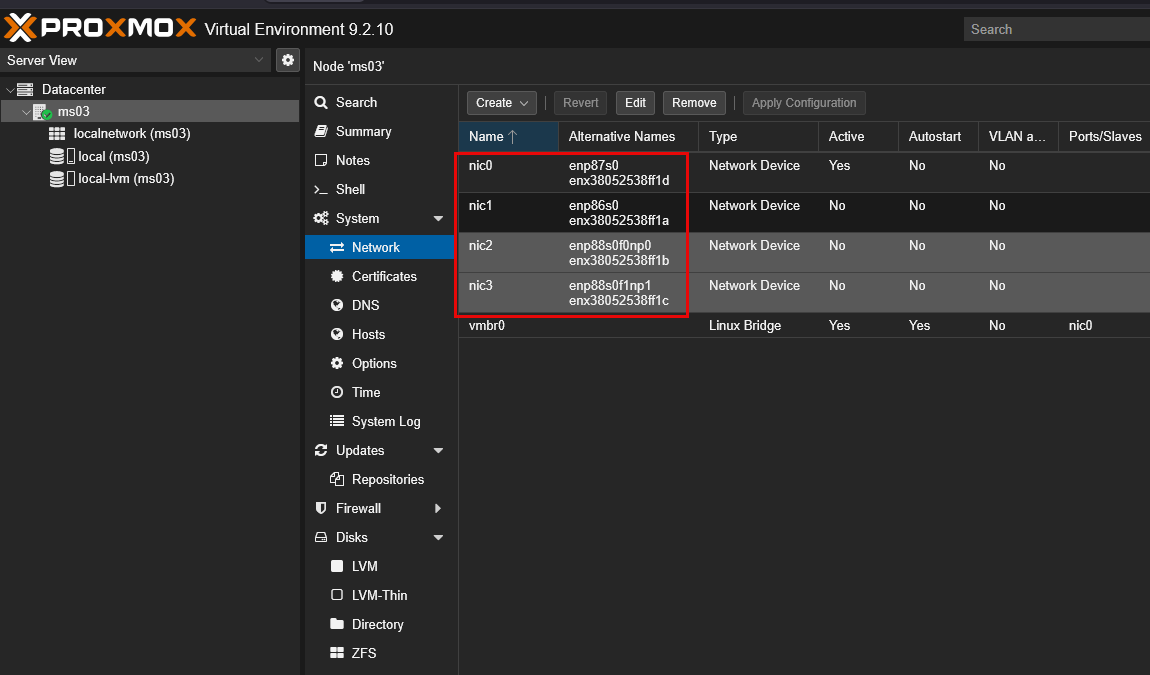
Task: Select the vmbr0 bridge row
Action: [804, 325]
